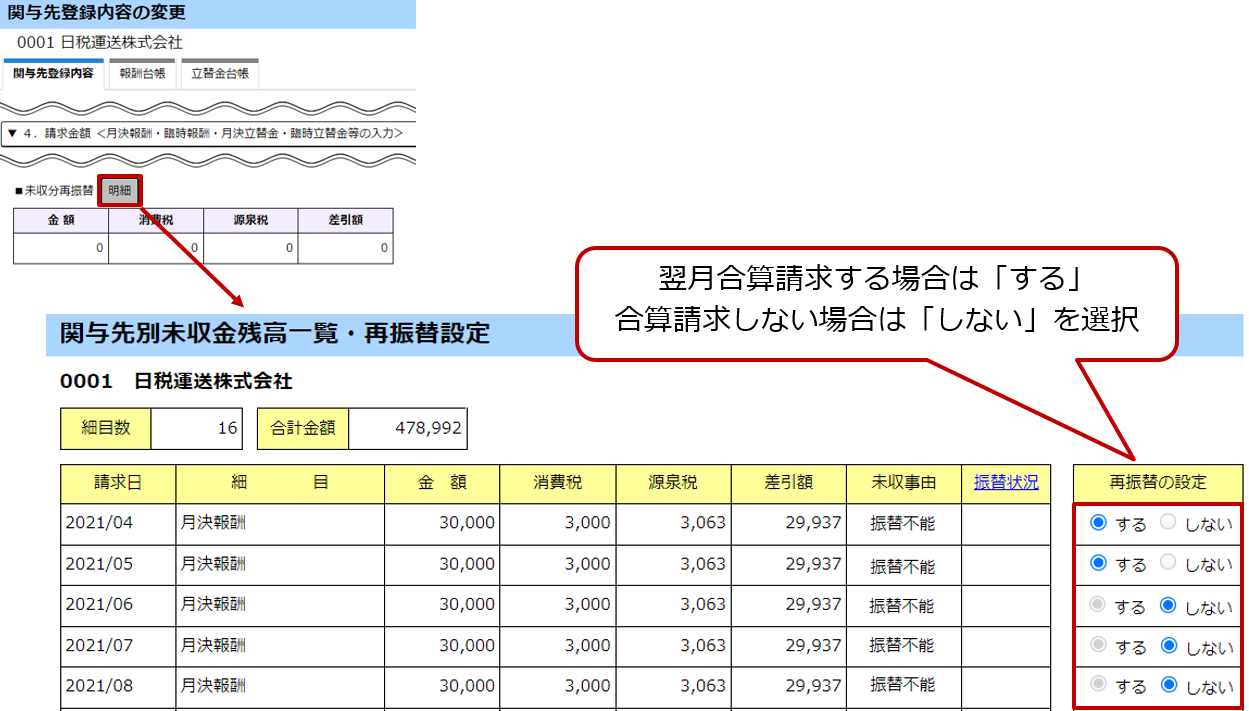Select しない for the 2021/04 row

pyautogui.click(x=1168, y=522)
